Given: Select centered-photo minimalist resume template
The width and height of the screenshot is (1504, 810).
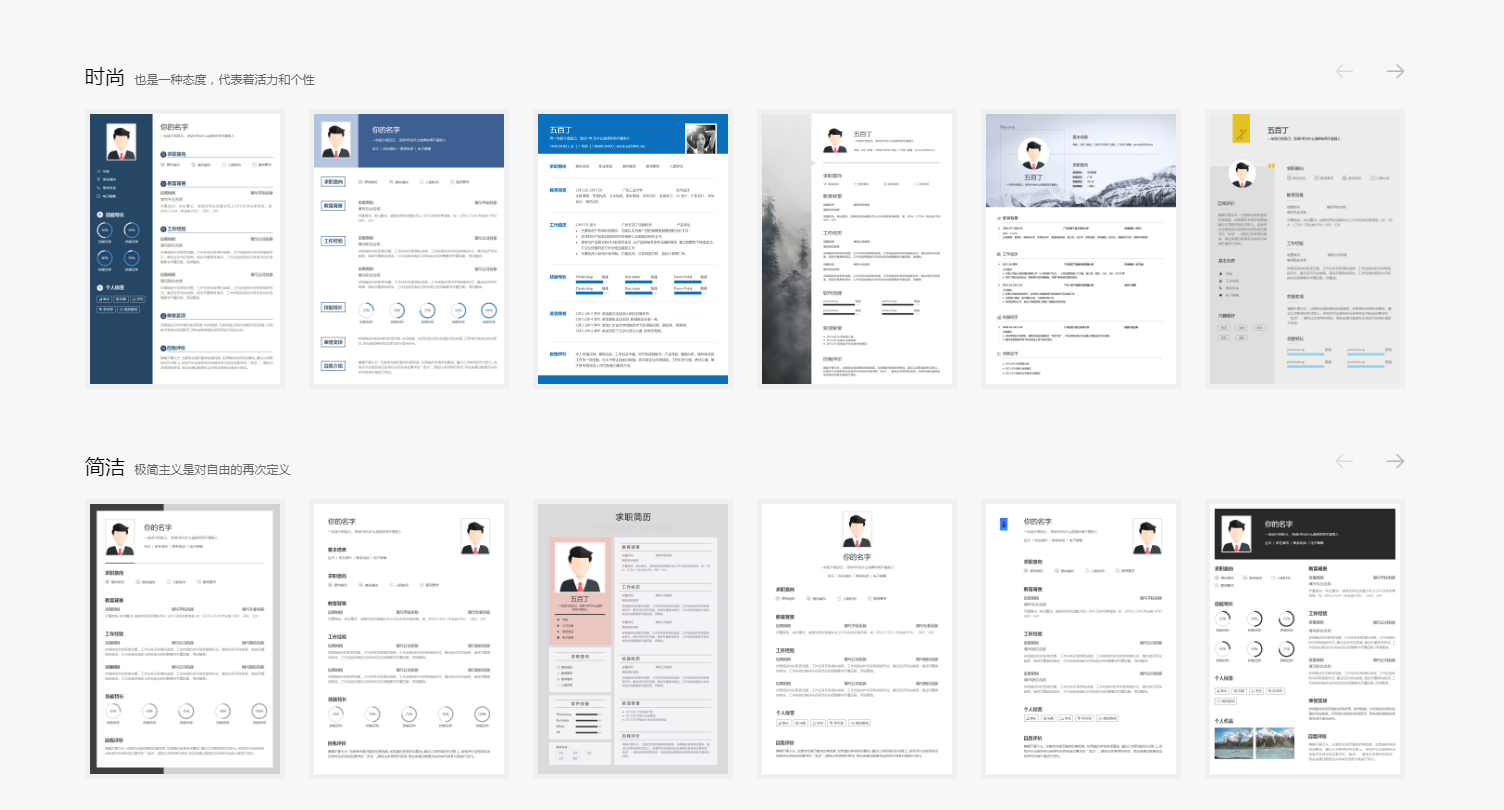Looking at the screenshot, I should (857, 639).
